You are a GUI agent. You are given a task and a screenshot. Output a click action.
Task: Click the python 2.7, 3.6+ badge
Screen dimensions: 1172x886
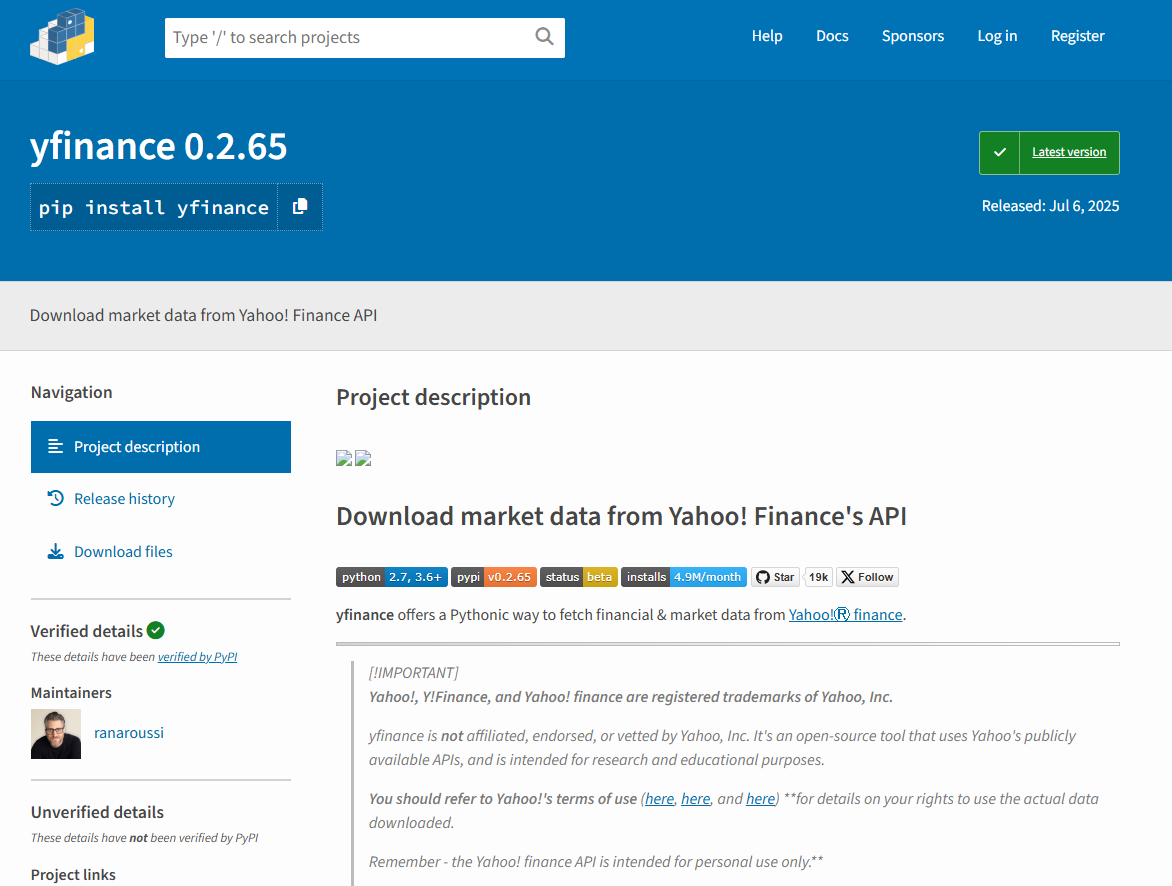pyautogui.click(x=392, y=577)
